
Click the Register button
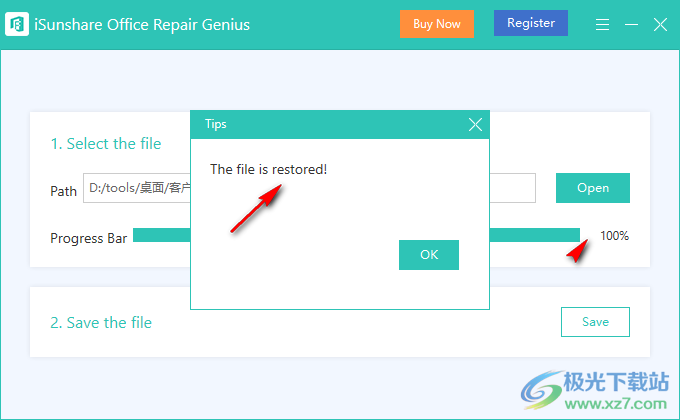tap(531, 23)
